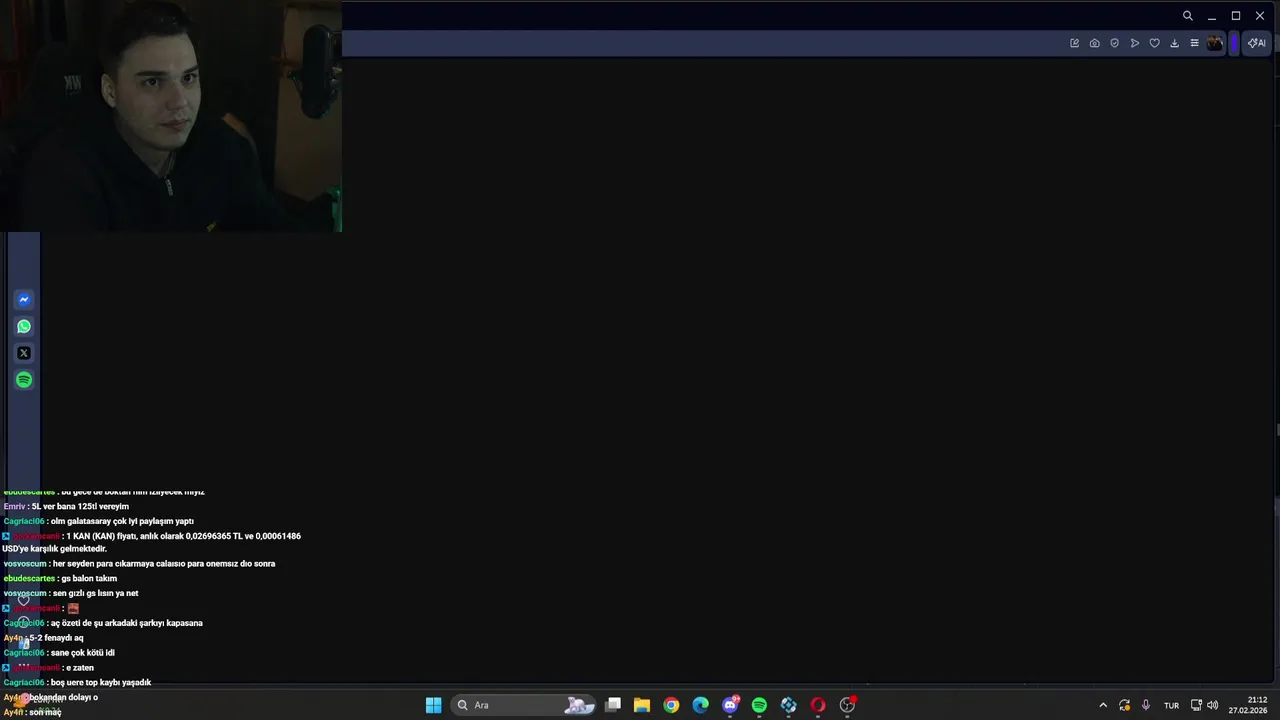Click message 'aç özeti de şu arkadaki şarkıyı kapasana'
Screen dimensions: 1280x720
127,623
